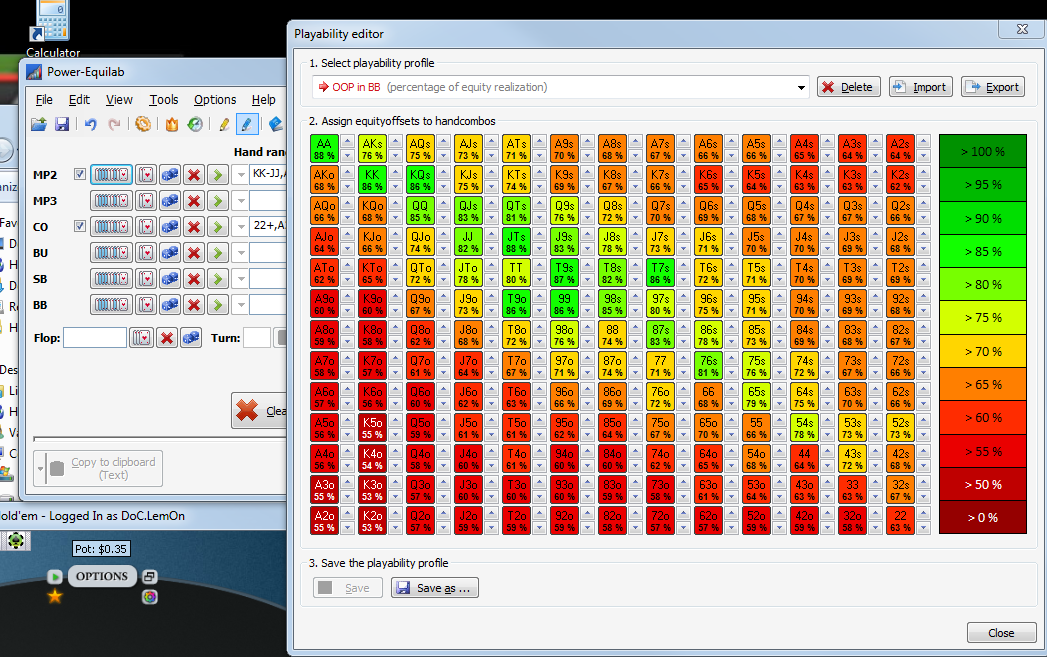Click random dice icon in MP3 row
The width and height of the screenshot is (1047, 657).
[170, 200]
